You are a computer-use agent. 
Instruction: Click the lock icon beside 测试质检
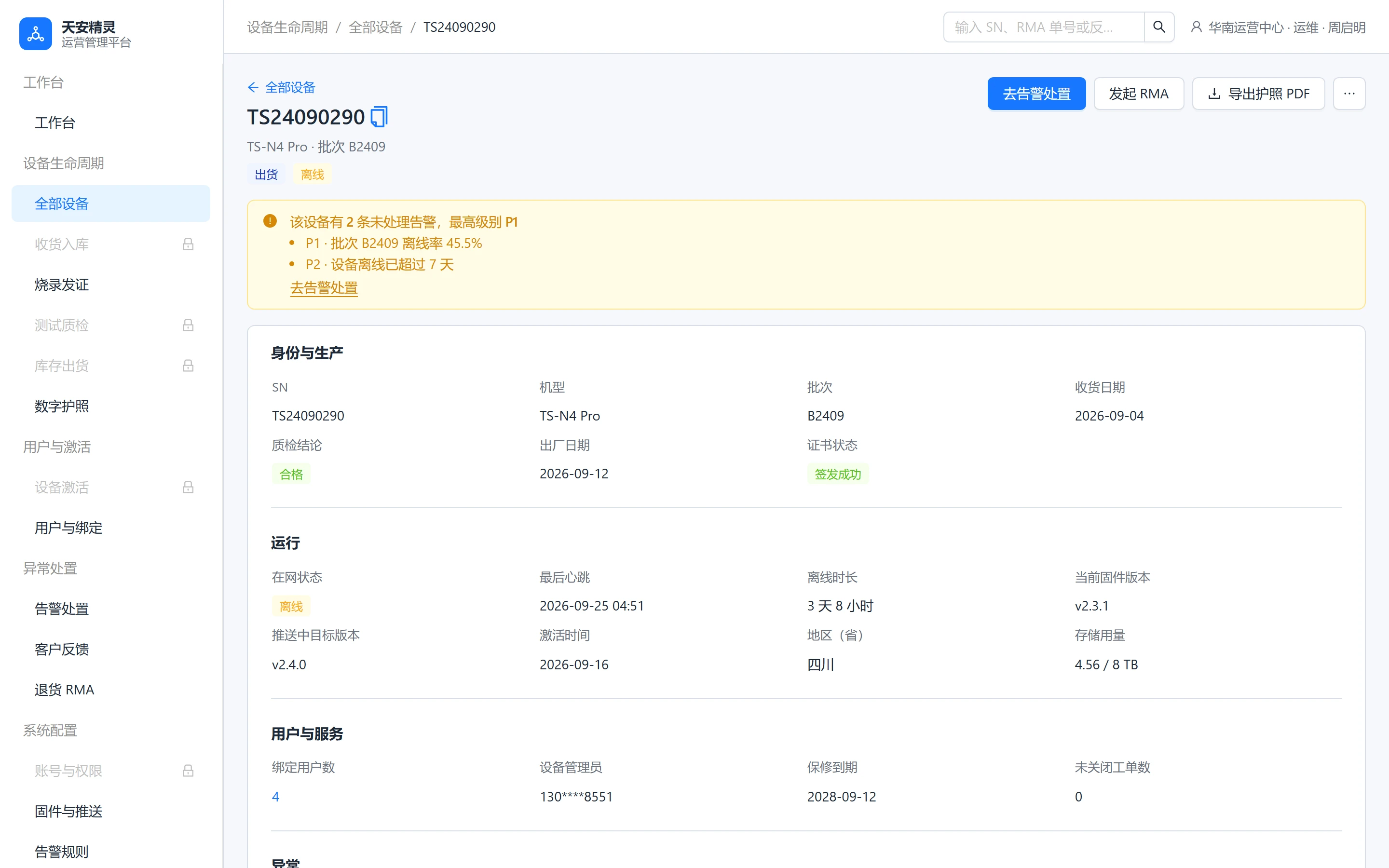pyautogui.click(x=188, y=325)
